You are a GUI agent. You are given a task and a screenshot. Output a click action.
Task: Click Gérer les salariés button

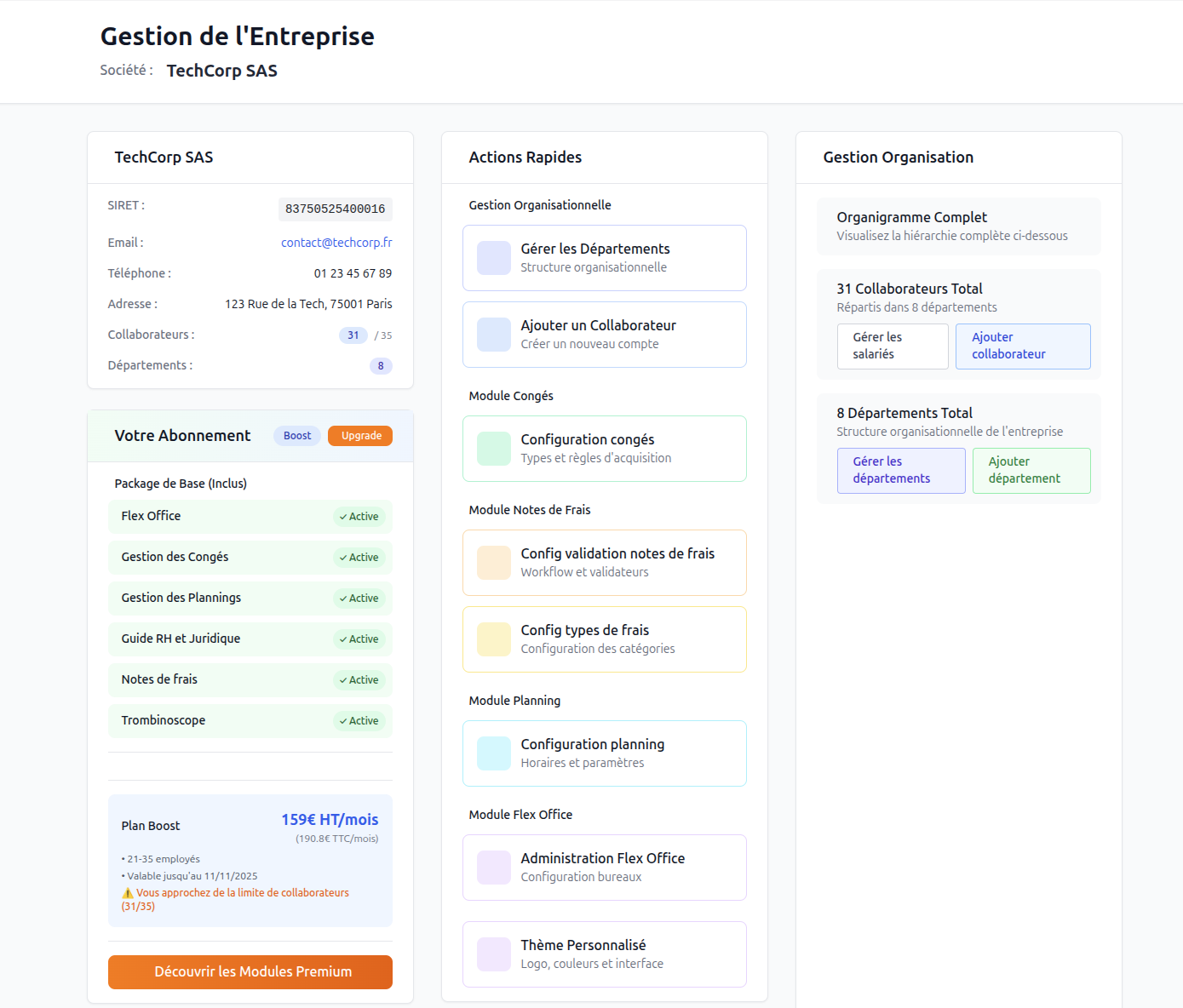coord(892,346)
